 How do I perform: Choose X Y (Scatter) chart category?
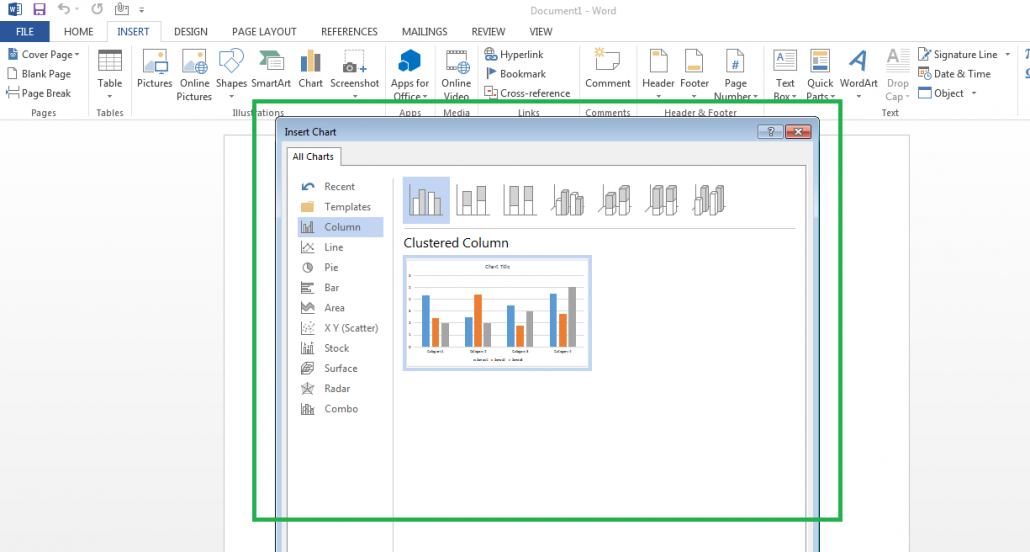pyautogui.click(x=350, y=328)
